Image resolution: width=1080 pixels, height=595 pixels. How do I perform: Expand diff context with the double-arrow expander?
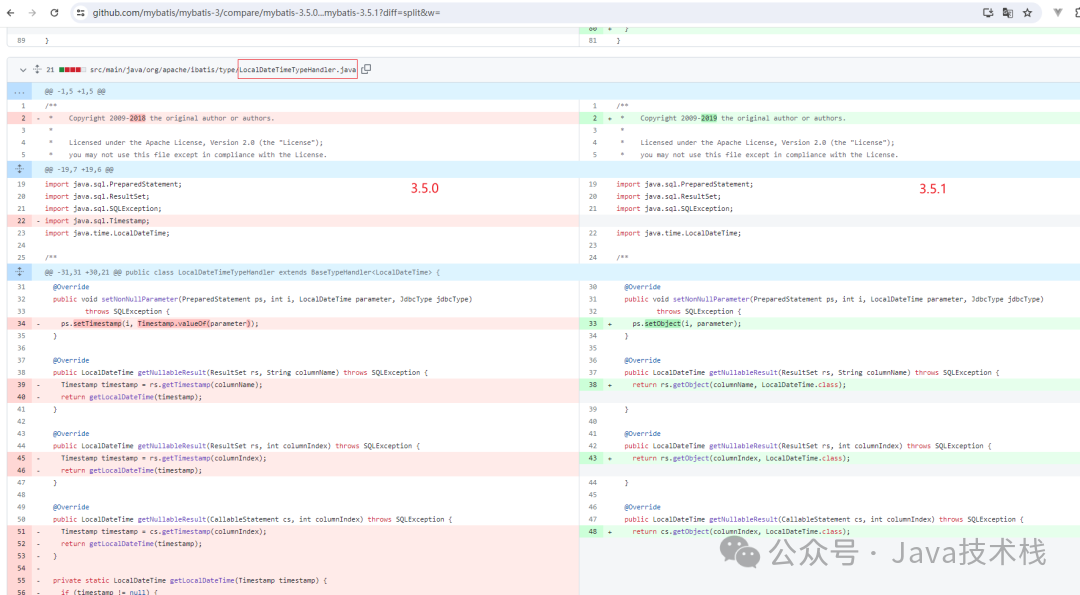pos(19,169)
